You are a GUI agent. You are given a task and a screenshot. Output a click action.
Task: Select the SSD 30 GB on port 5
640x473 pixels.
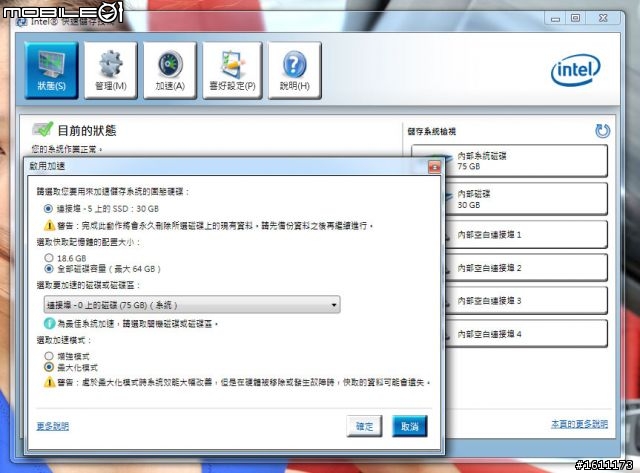point(48,209)
